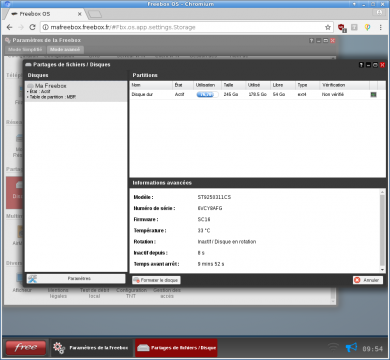This screenshot has height=360, width=390.
Task: Reload the page with the refresh icon
Action: 32,27
